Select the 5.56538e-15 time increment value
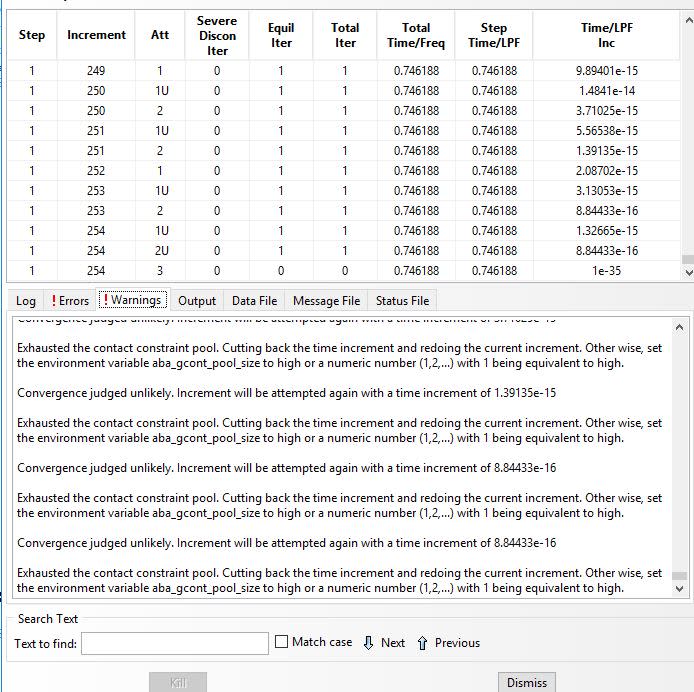Viewport: 694px width, 692px height. [x=606, y=131]
